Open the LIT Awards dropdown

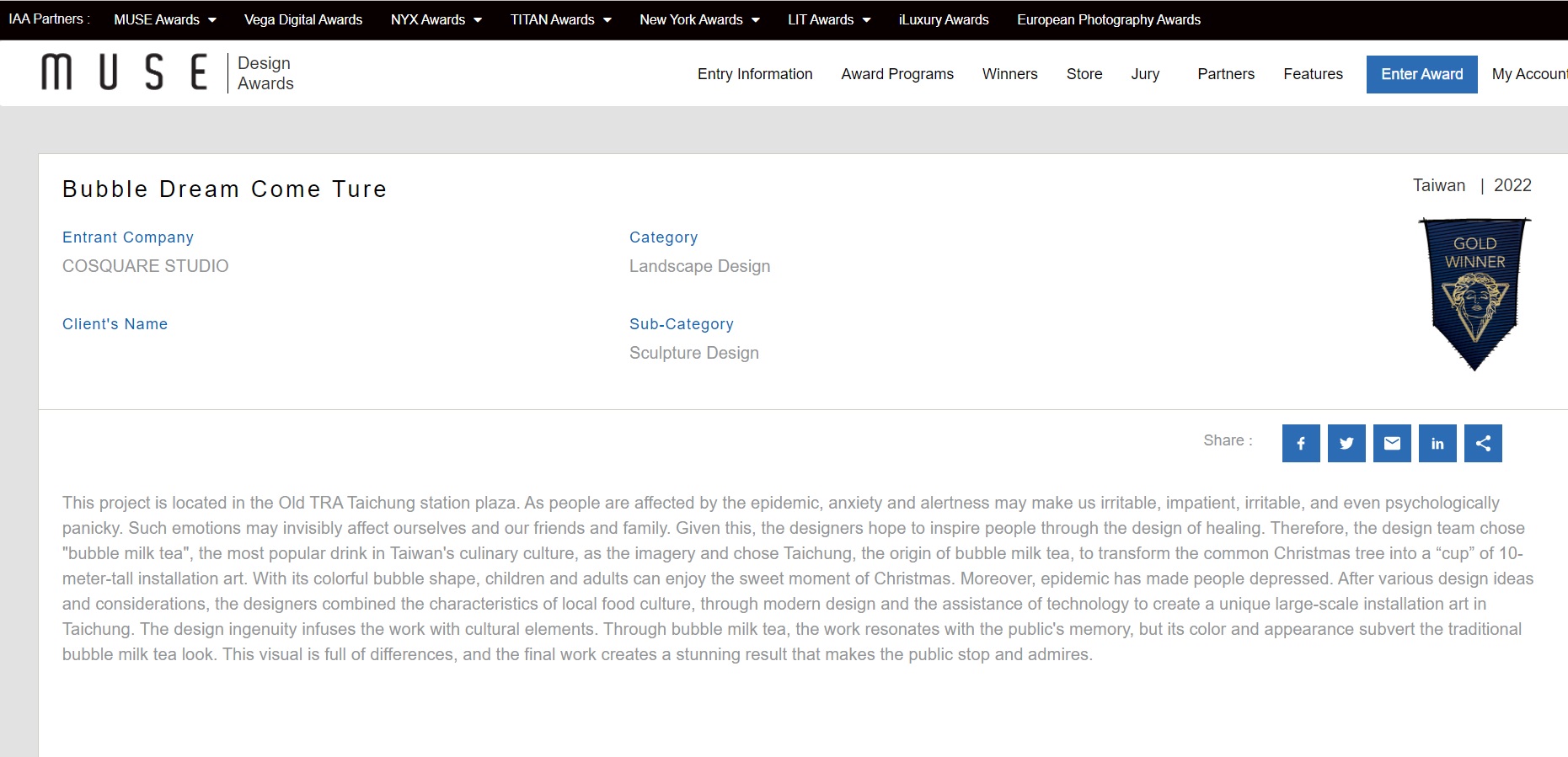(x=828, y=19)
